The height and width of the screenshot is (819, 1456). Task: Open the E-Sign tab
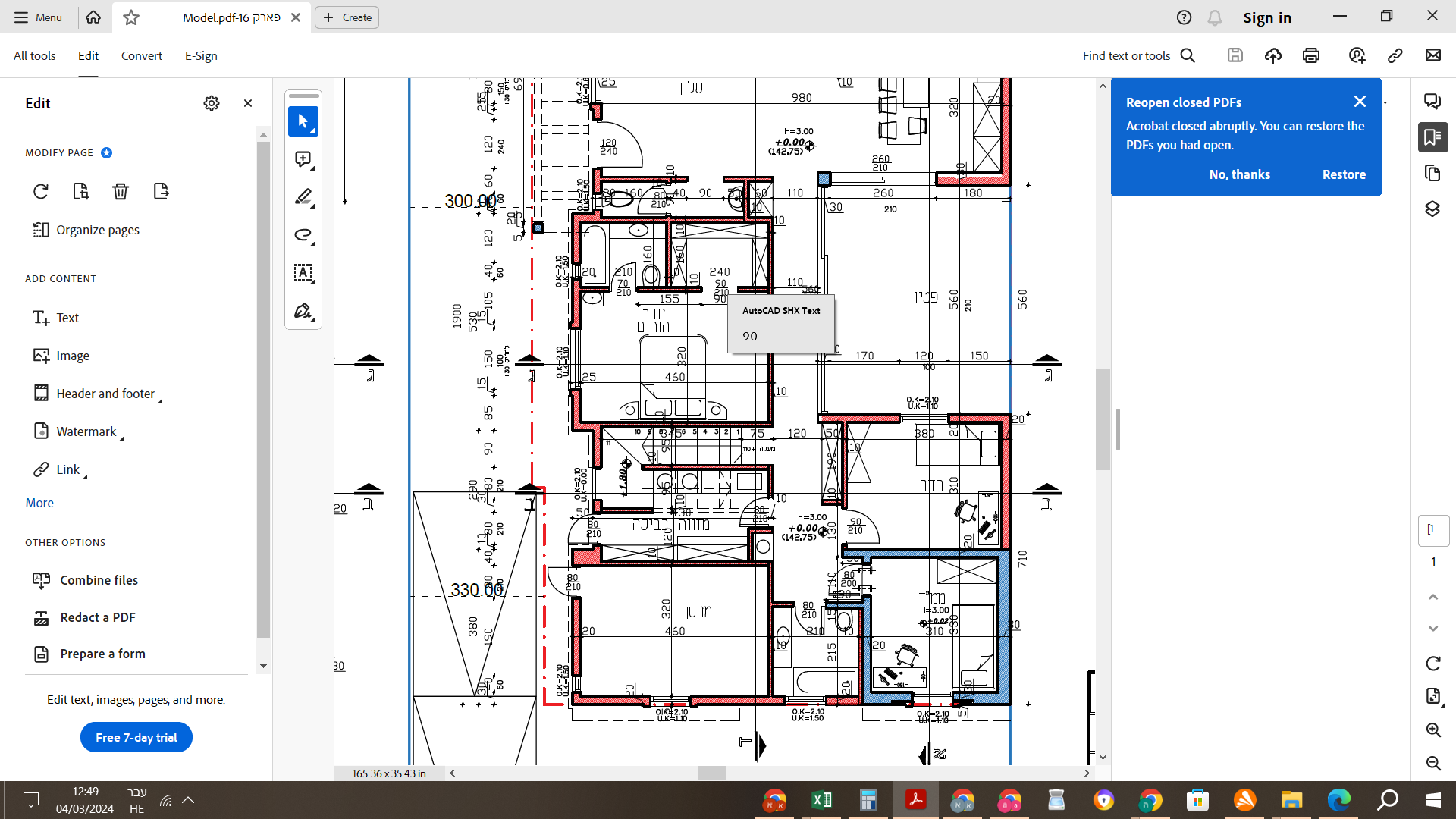(x=201, y=55)
